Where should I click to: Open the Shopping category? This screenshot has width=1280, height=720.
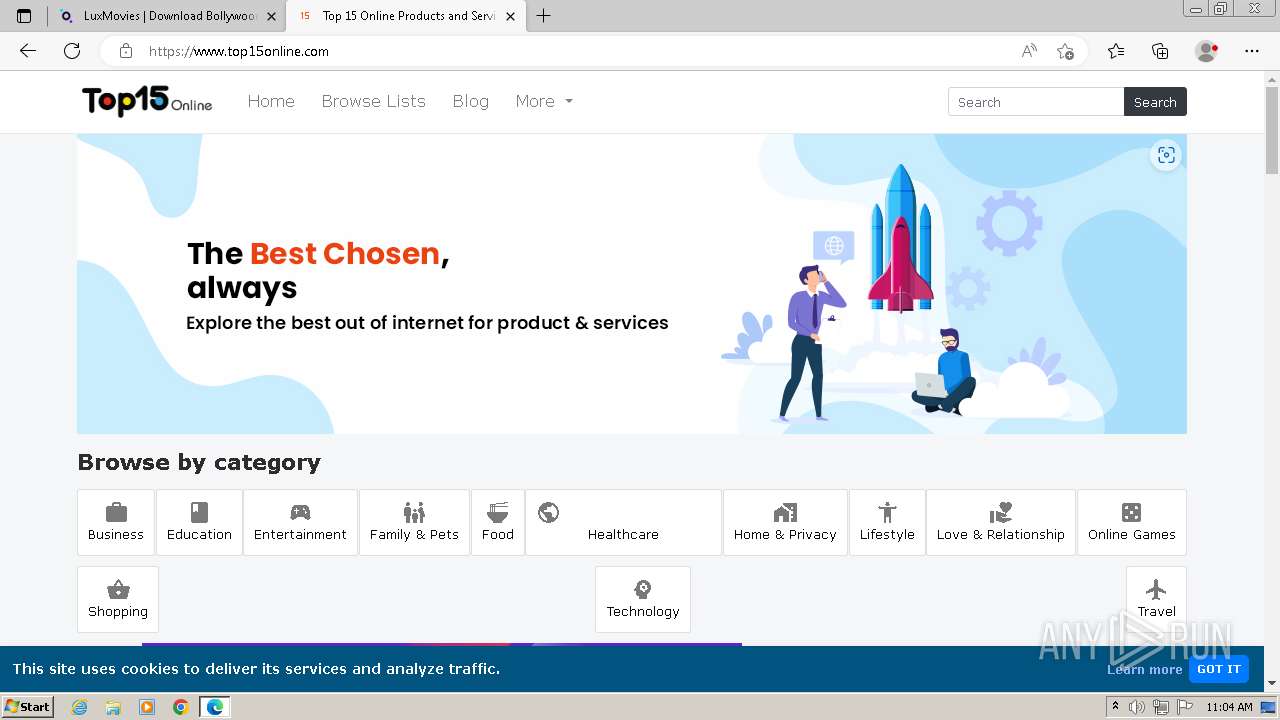click(118, 599)
